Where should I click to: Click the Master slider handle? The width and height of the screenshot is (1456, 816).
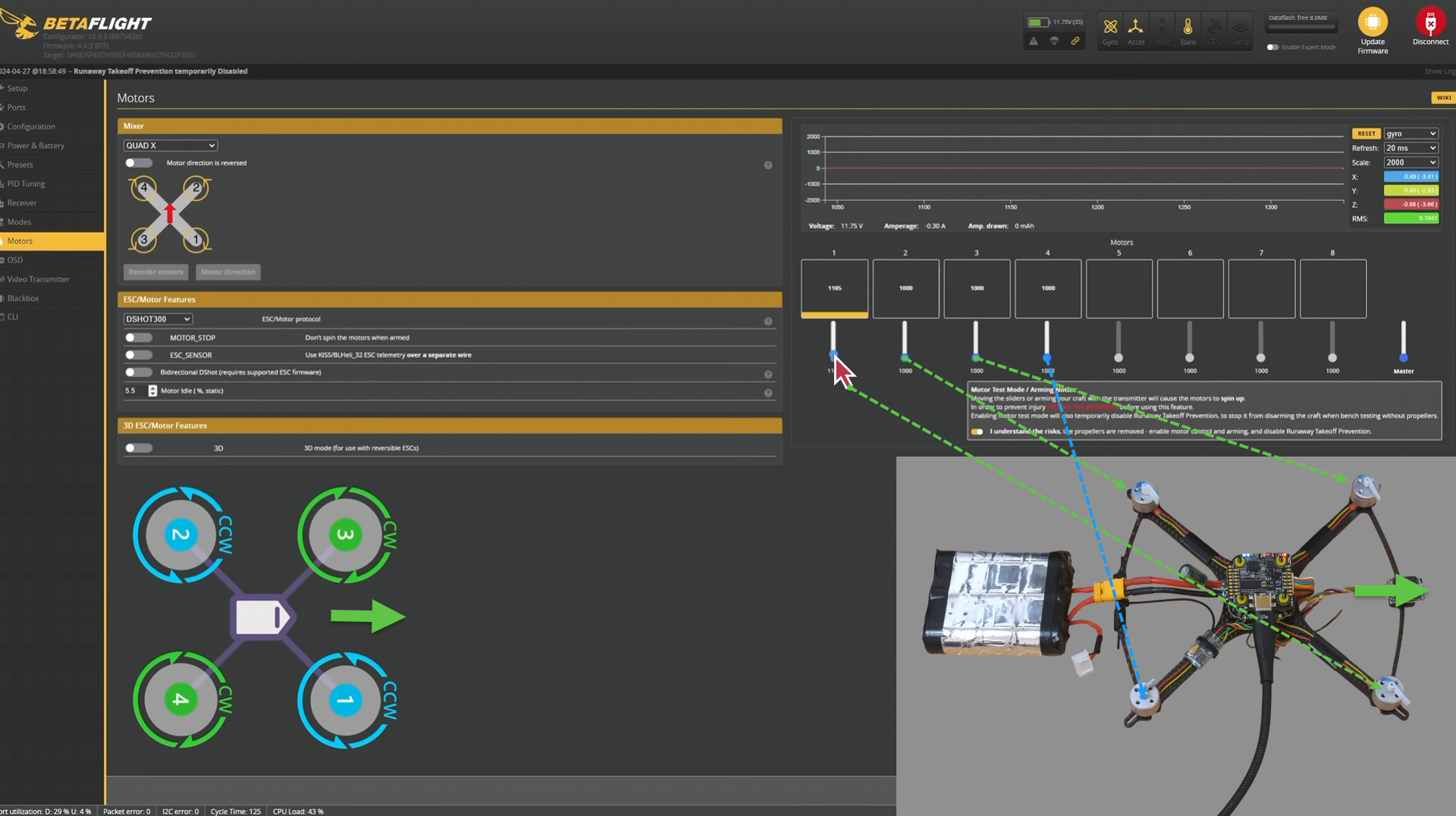[x=1404, y=357]
